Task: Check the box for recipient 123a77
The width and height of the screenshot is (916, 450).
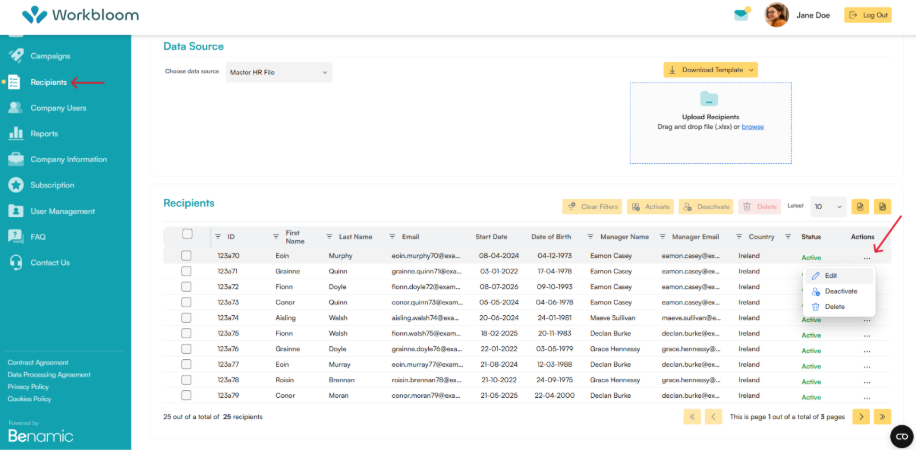Action: pos(186,364)
